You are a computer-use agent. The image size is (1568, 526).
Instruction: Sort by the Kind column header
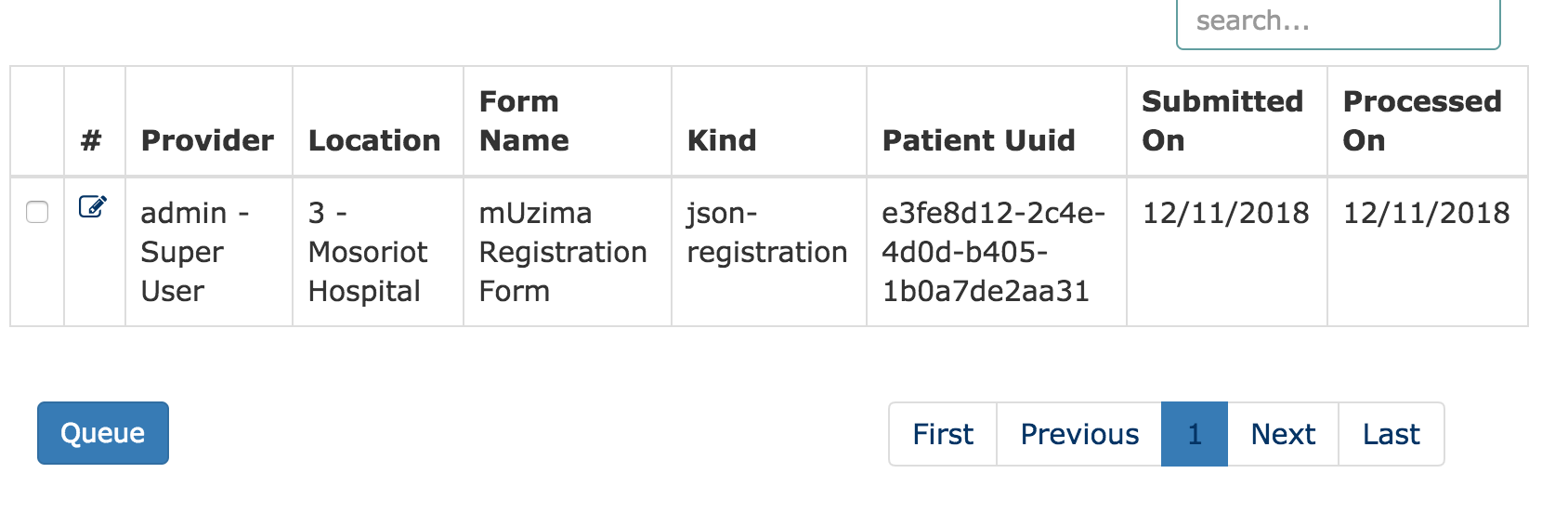[722, 140]
